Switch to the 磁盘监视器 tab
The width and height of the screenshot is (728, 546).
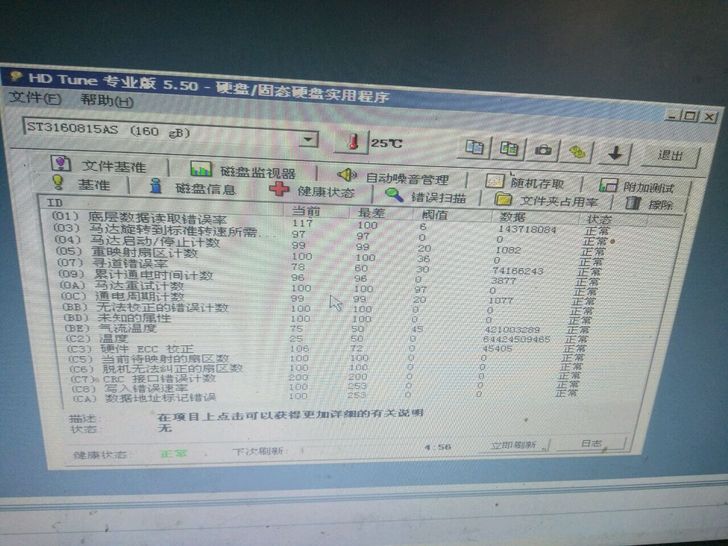tap(243, 170)
